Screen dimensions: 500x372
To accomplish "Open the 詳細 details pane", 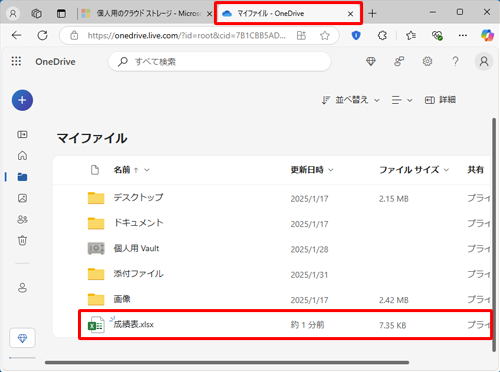I will pos(440,100).
